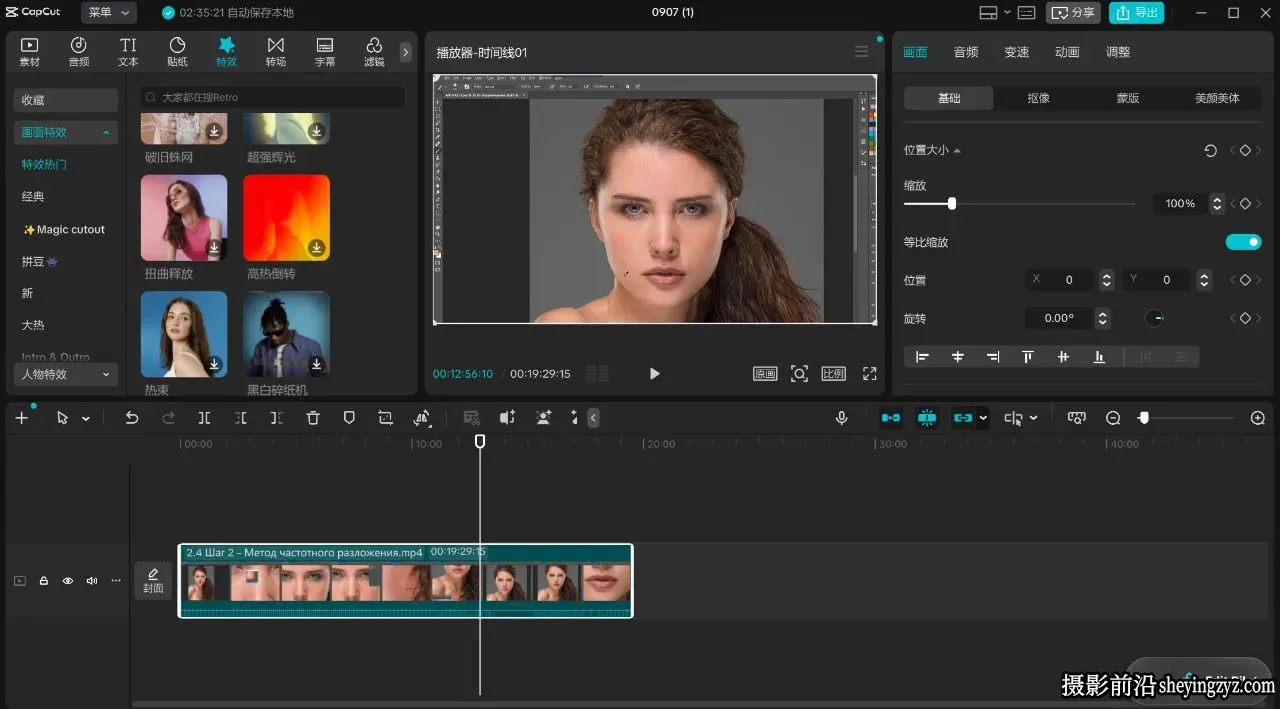Viewport: 1280px width, 709px height.
Task: Open the 滤镜 filters panel
Action: (x=374, y=52)
